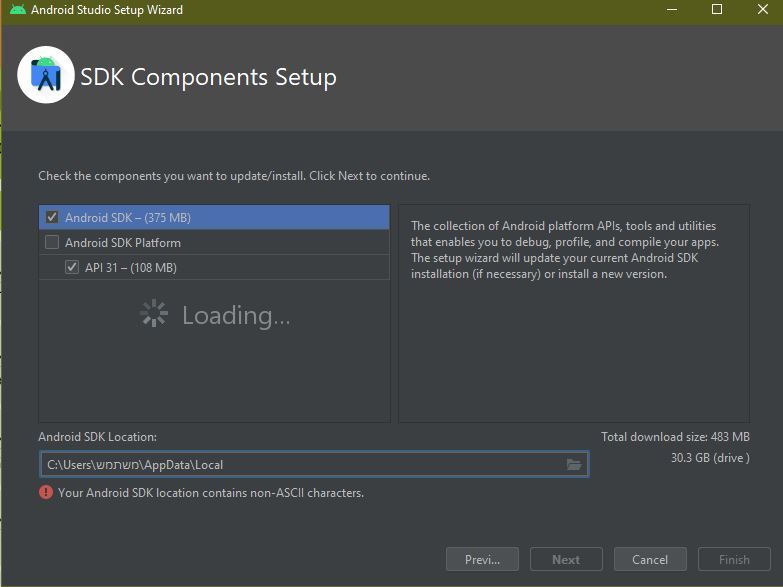Click the Android icon in the title bar
The width and height of the screenshot is (783, 587).
[x=17, y=10]
